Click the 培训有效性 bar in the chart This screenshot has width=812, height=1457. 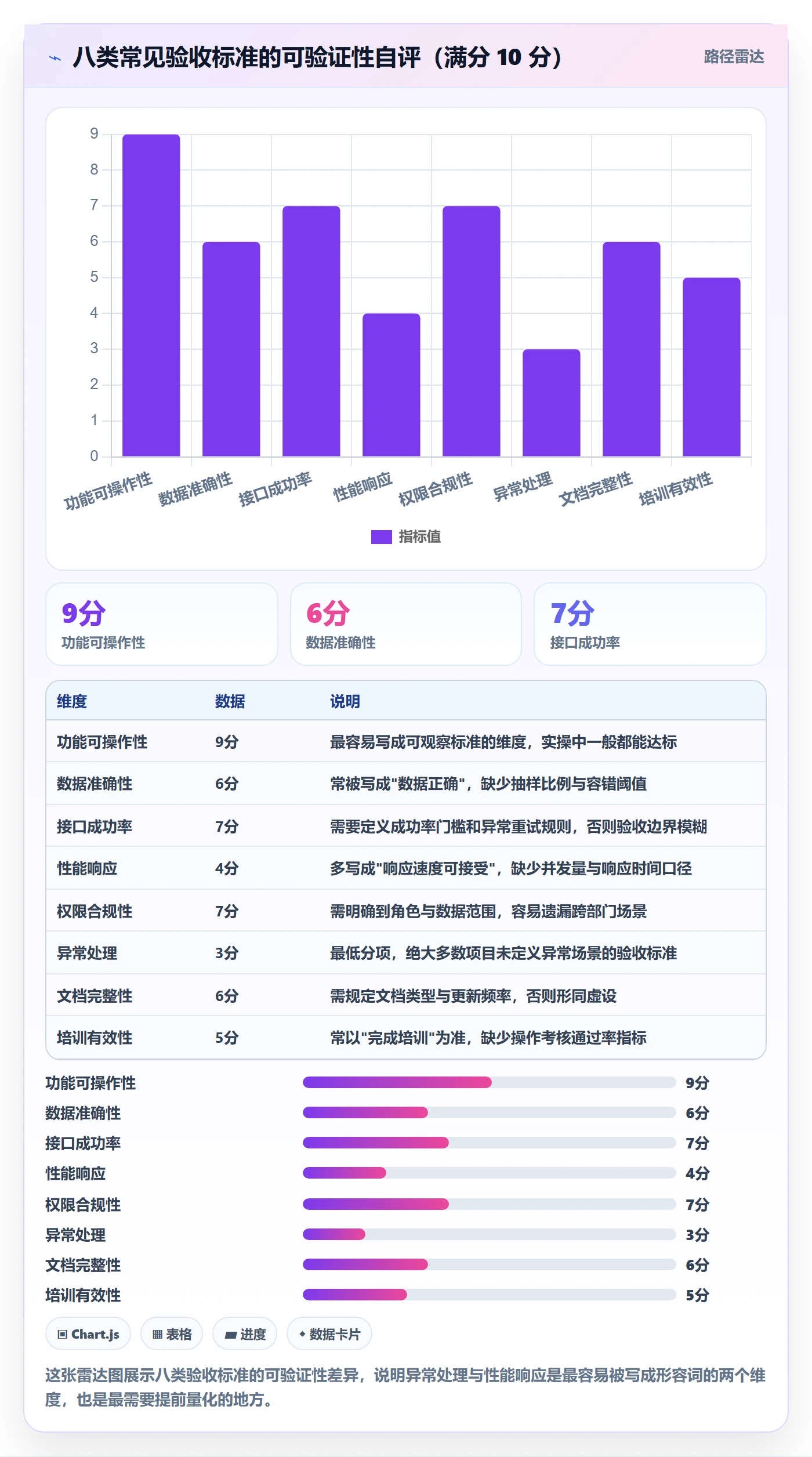712,367
